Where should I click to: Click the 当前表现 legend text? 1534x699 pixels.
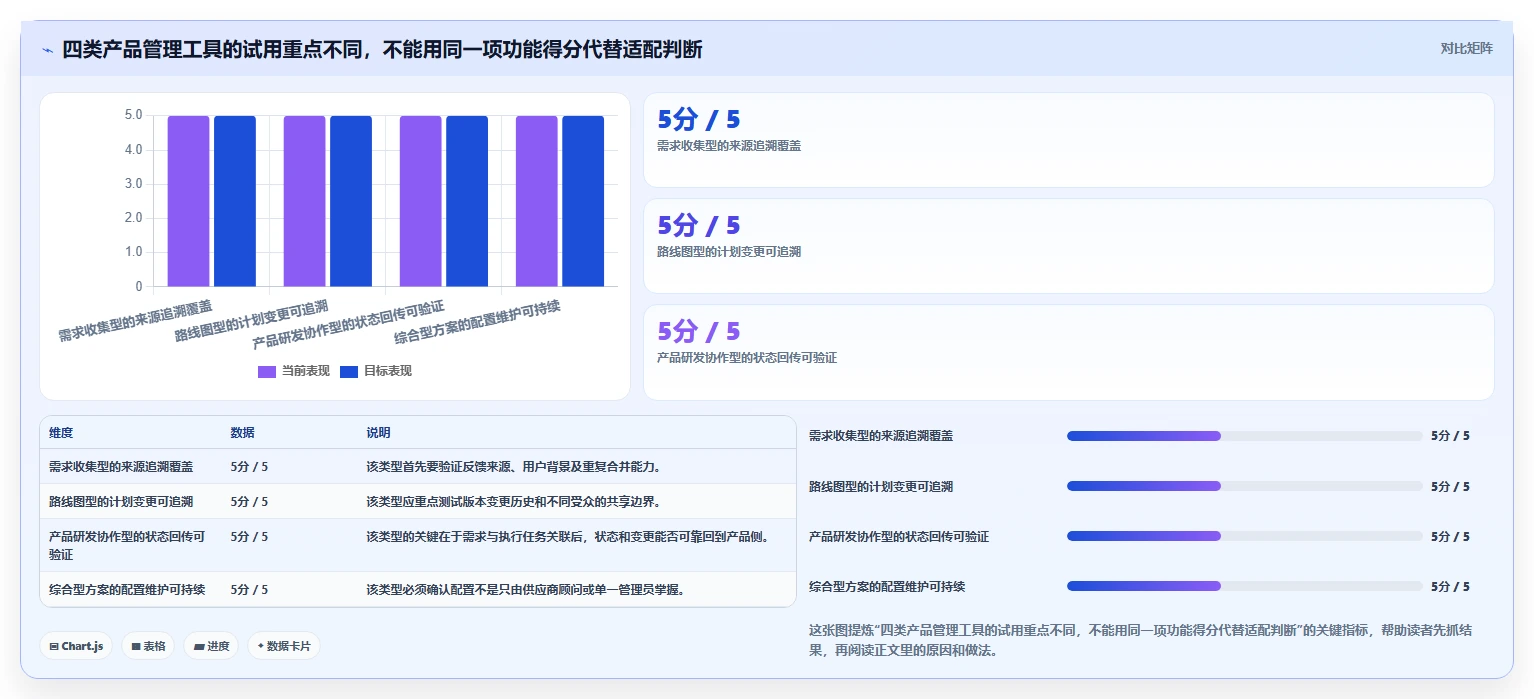click(x=305, y=371)
